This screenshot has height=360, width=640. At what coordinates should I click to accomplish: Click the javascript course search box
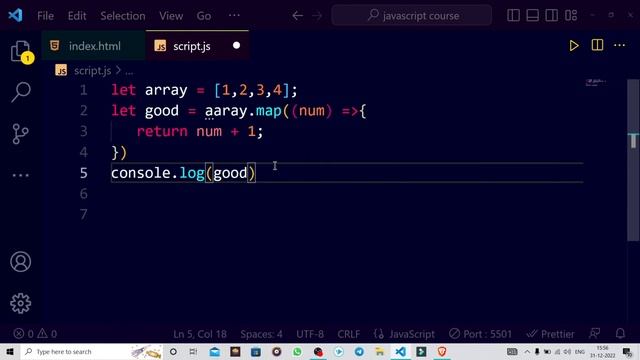(x=412, y=16)
